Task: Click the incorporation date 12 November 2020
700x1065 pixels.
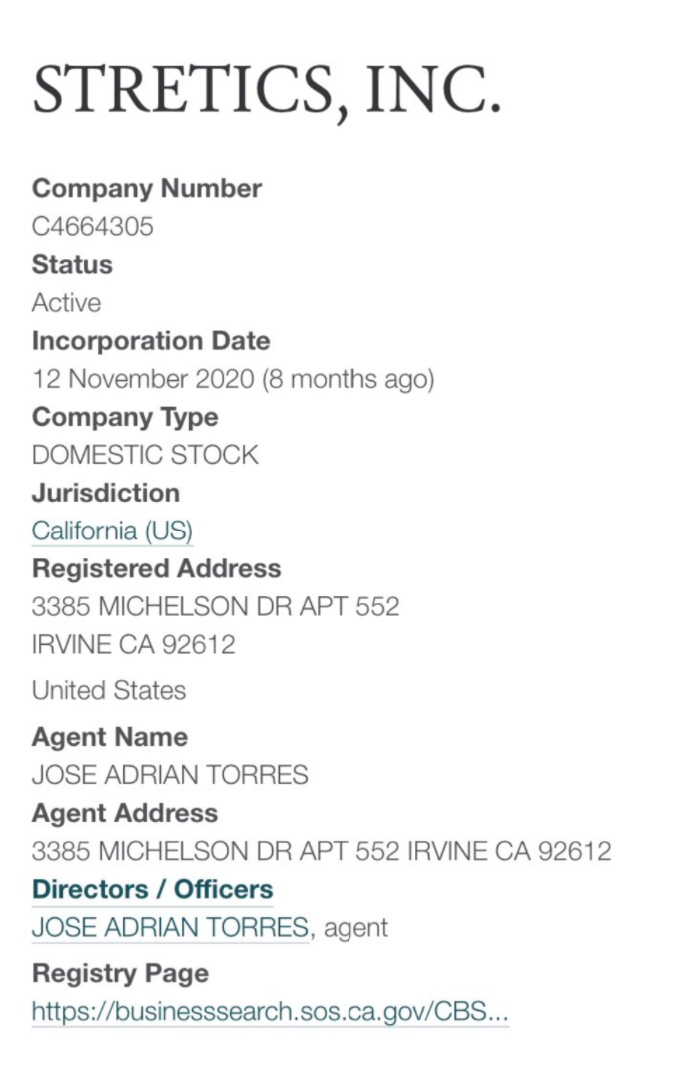Action: [143, 379]
